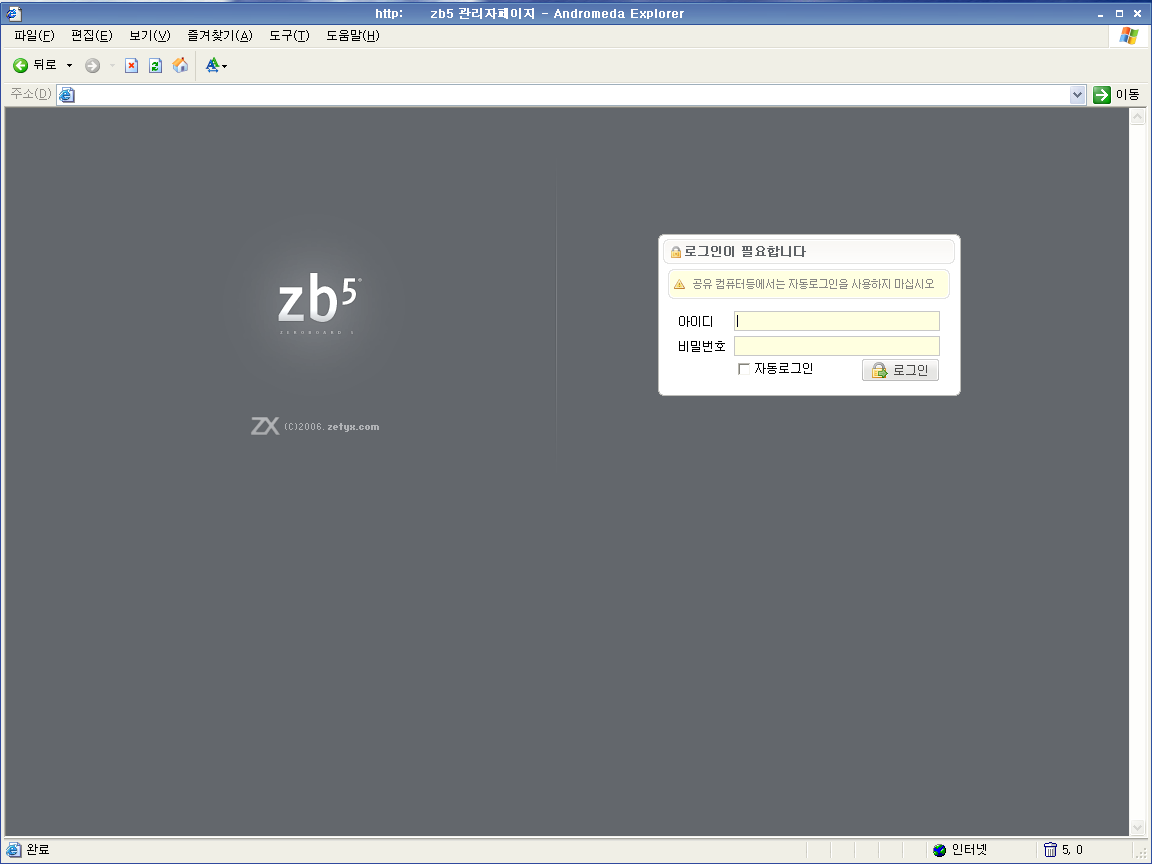1152x864 pixels.
Task: Close the Andromeda Explorer window
Action: (1137, 14)
